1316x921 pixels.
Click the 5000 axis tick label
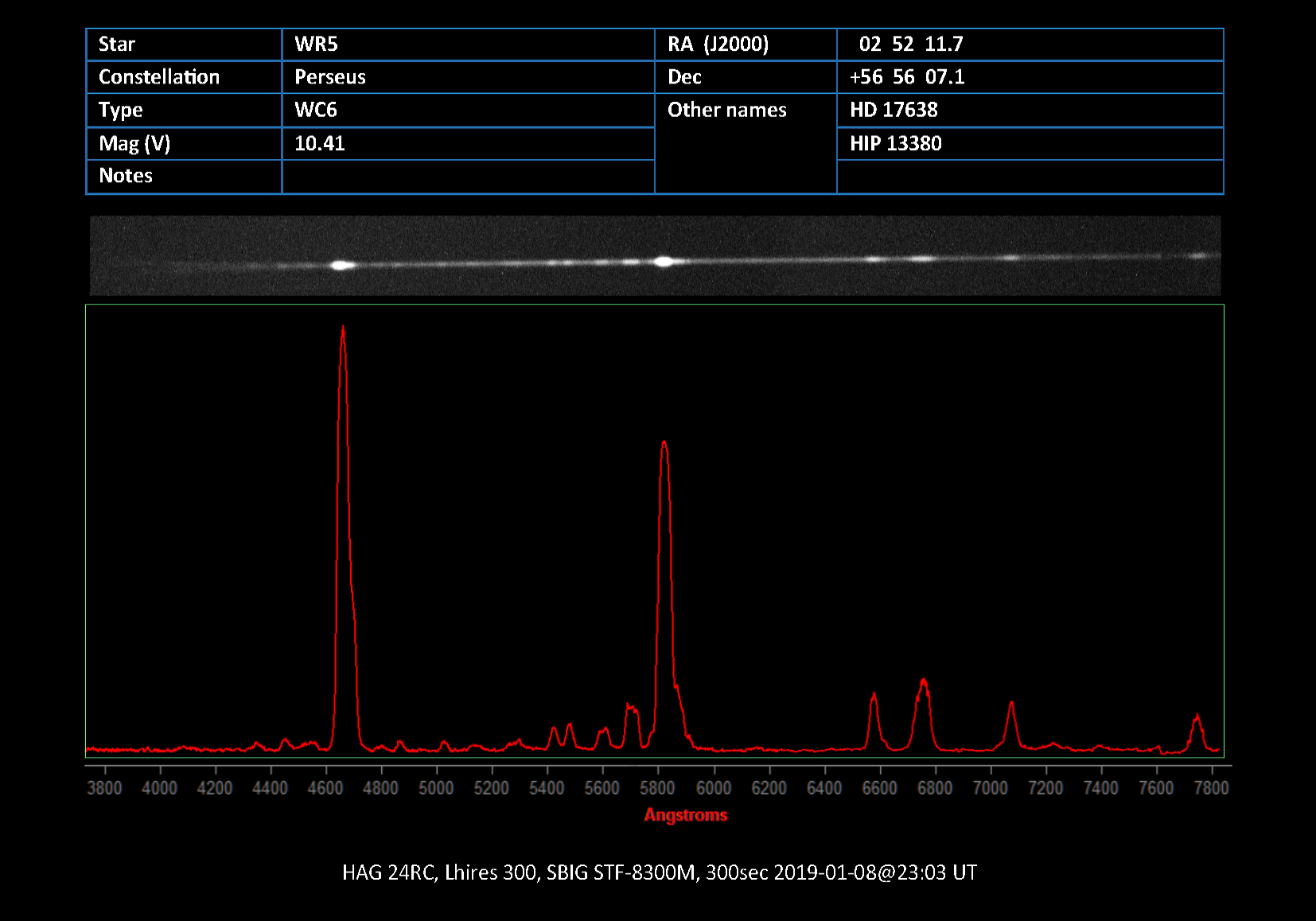(436, 788)
